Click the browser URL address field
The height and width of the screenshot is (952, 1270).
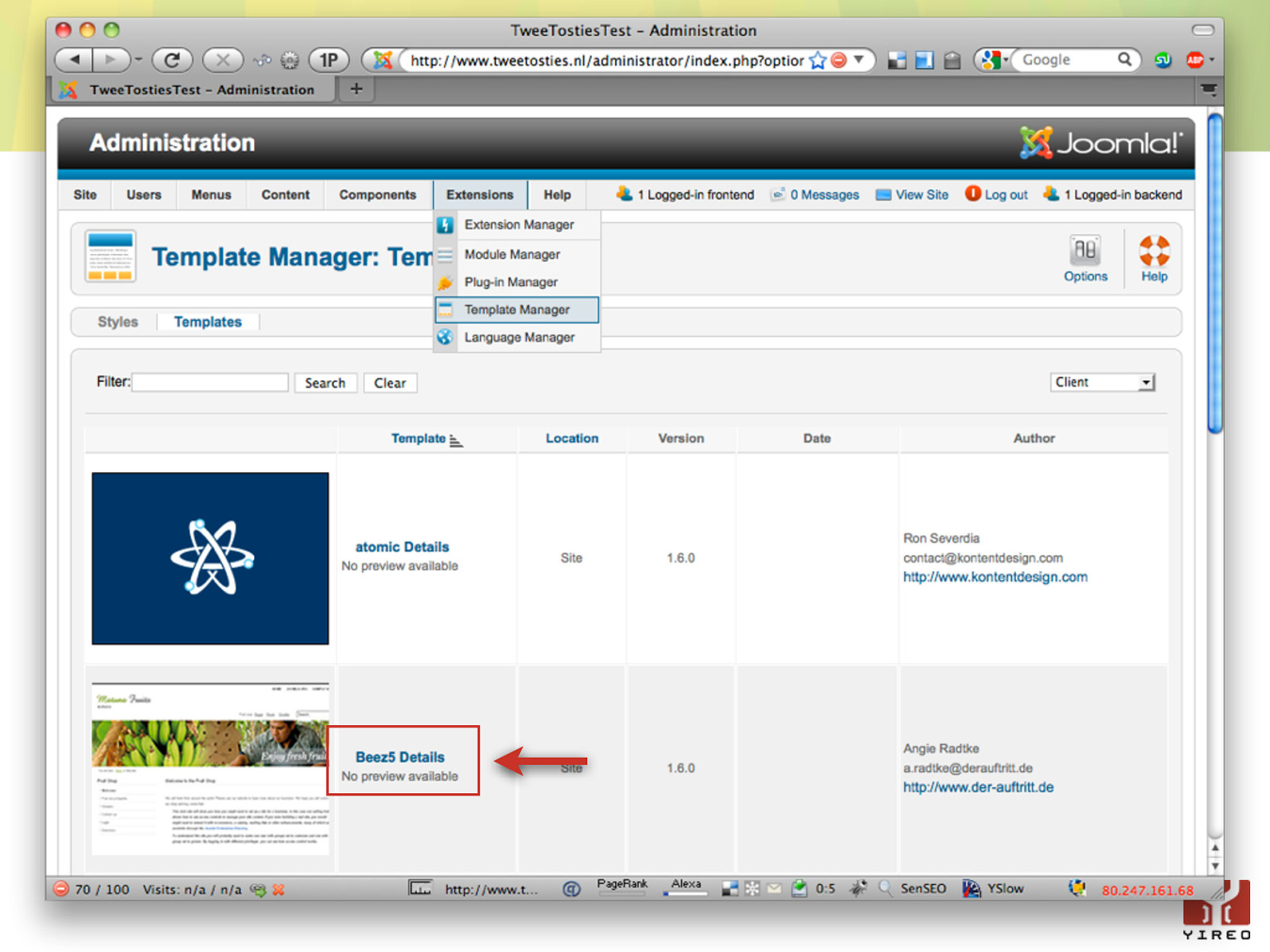pos(606,60)
